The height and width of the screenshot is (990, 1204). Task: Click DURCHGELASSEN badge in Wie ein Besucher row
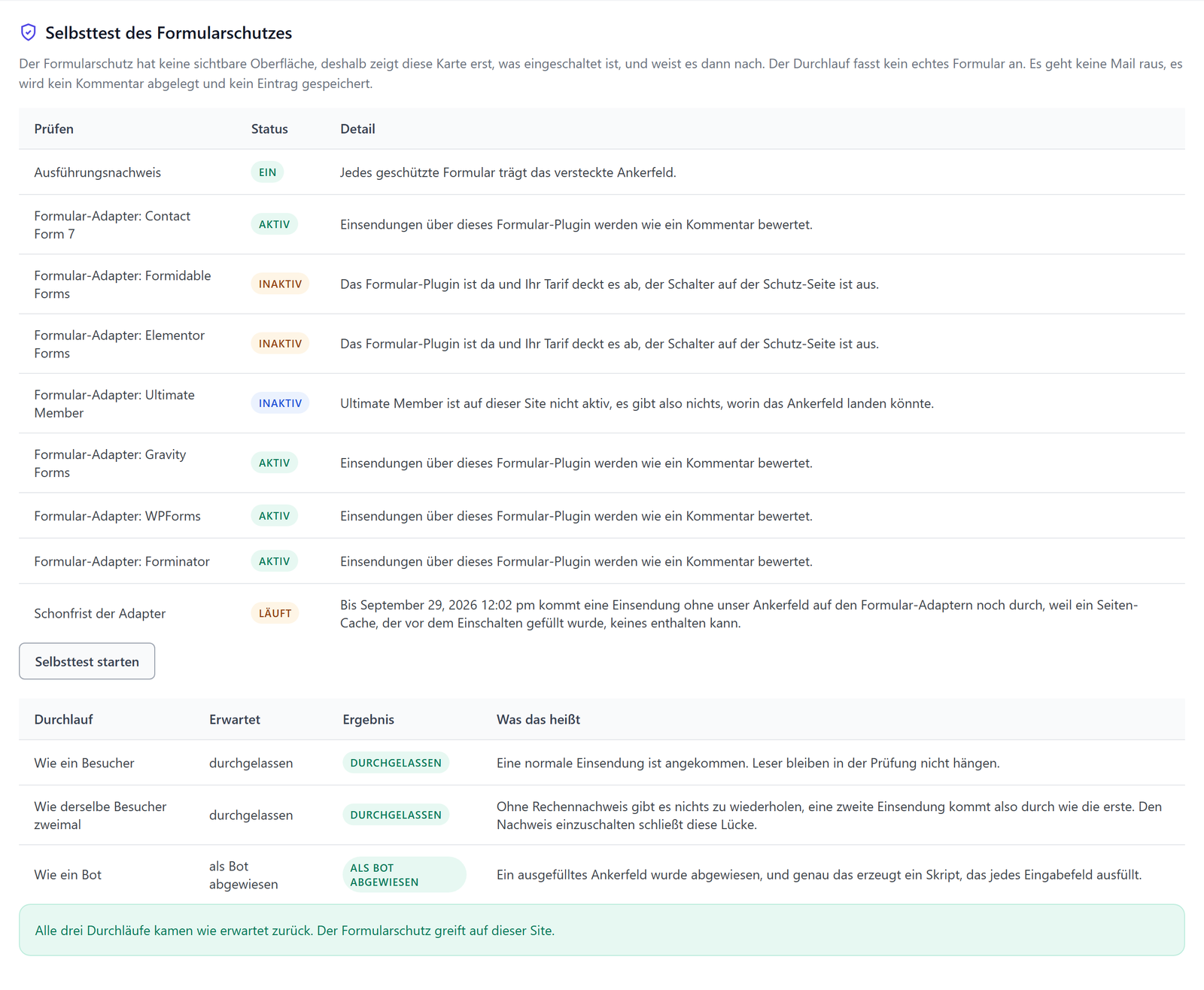(x=396, y=763)
